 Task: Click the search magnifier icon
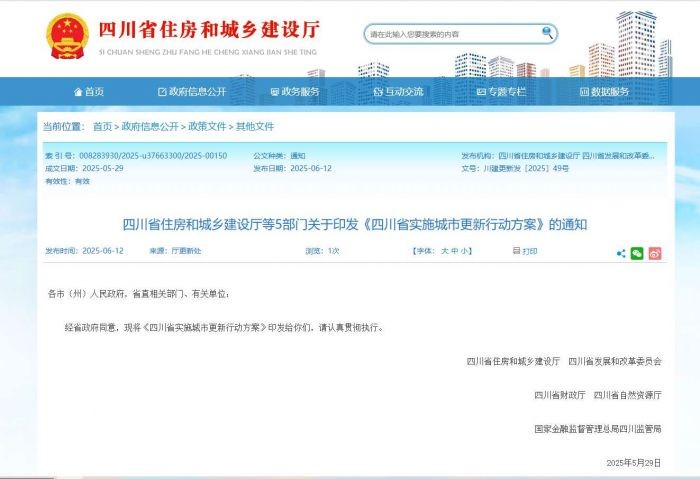coord(547,32)
